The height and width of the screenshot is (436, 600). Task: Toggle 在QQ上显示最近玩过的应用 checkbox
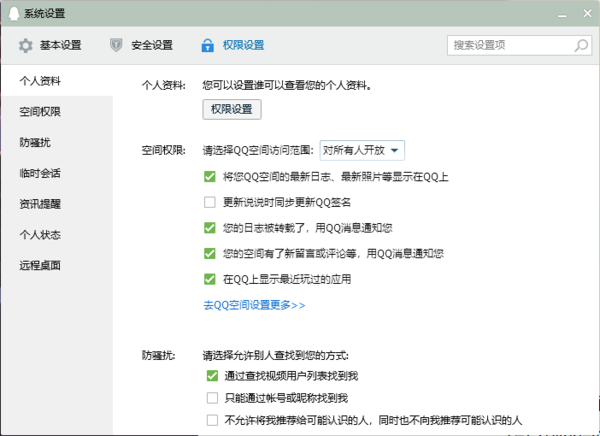[210, 279]
